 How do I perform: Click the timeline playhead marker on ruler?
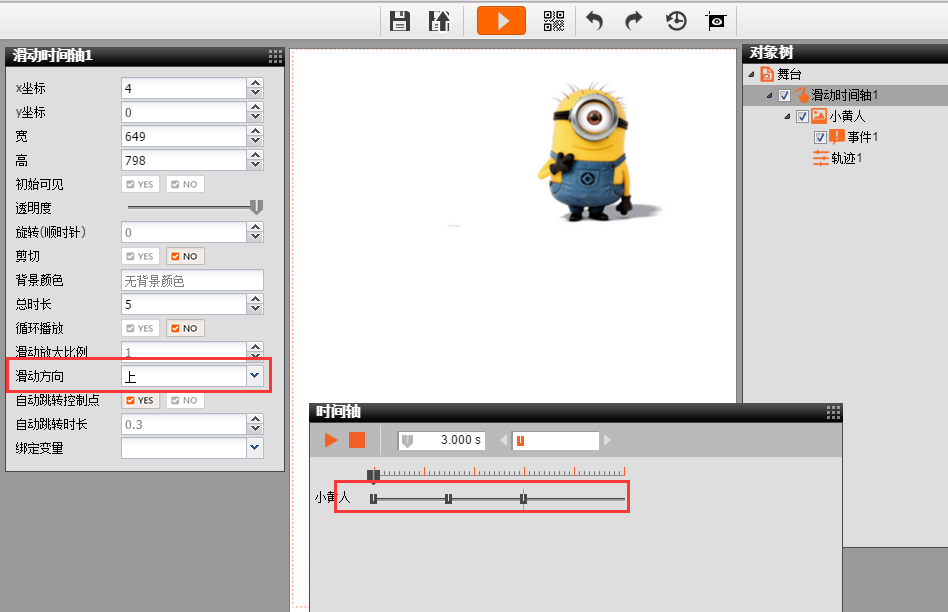pos(374,475)
